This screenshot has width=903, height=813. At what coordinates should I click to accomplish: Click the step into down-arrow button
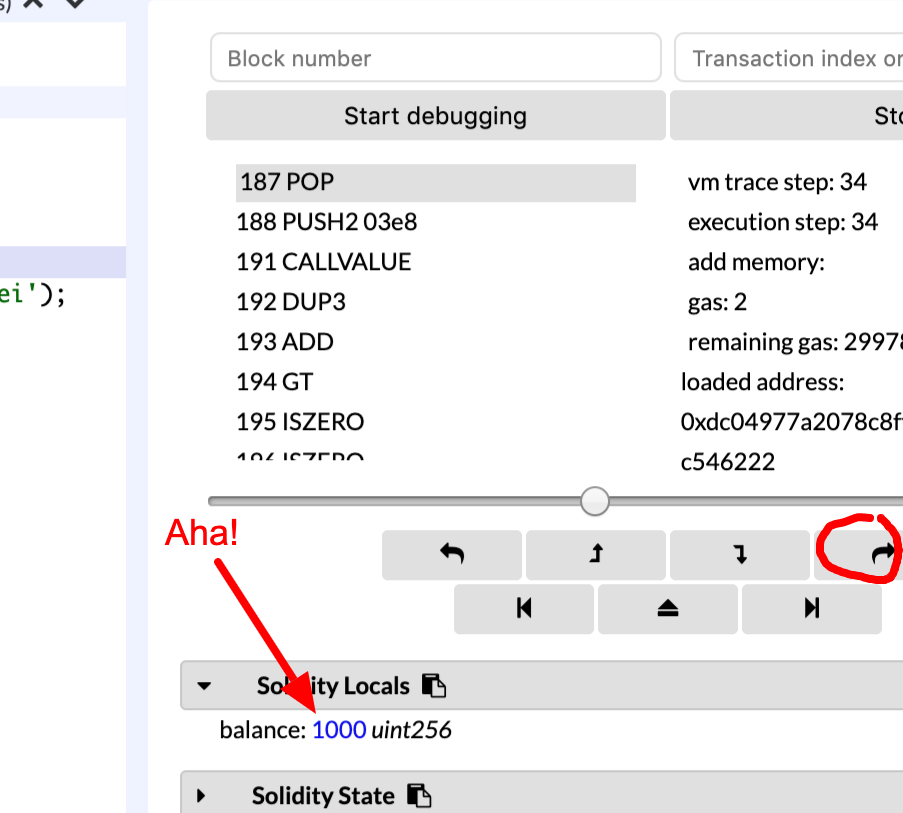tap(740, 555)
